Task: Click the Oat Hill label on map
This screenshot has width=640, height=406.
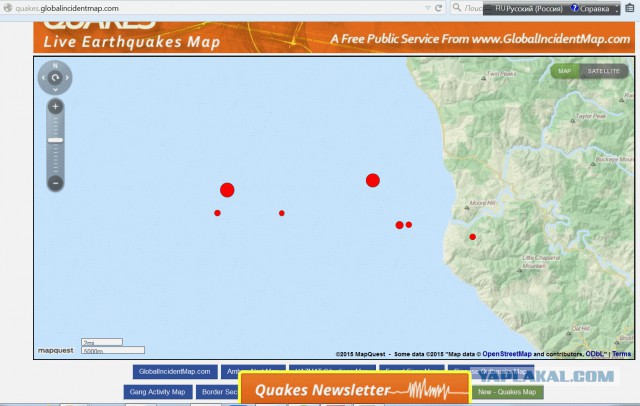Action: [580, 328]
